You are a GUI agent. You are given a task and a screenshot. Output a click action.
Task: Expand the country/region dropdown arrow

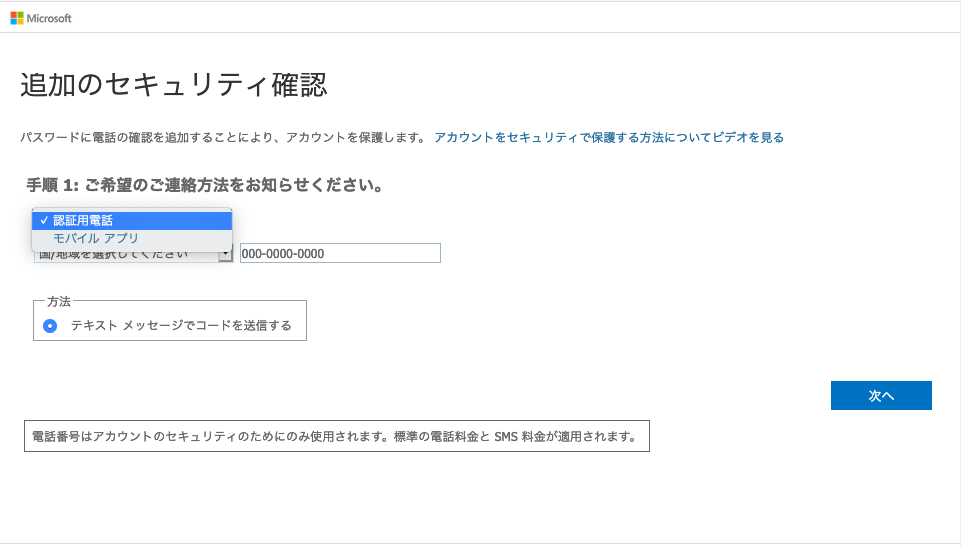pos(225,254)
